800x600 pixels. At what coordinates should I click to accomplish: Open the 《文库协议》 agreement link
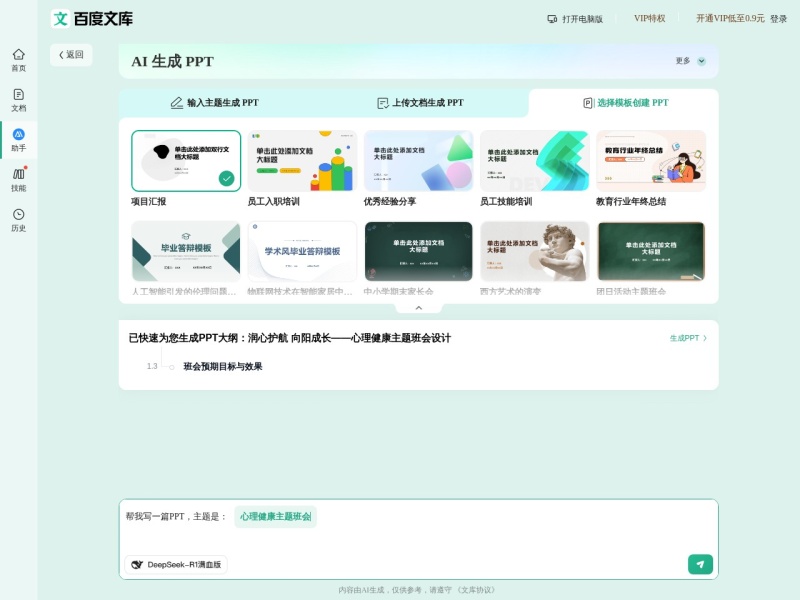tap(476, 590)
